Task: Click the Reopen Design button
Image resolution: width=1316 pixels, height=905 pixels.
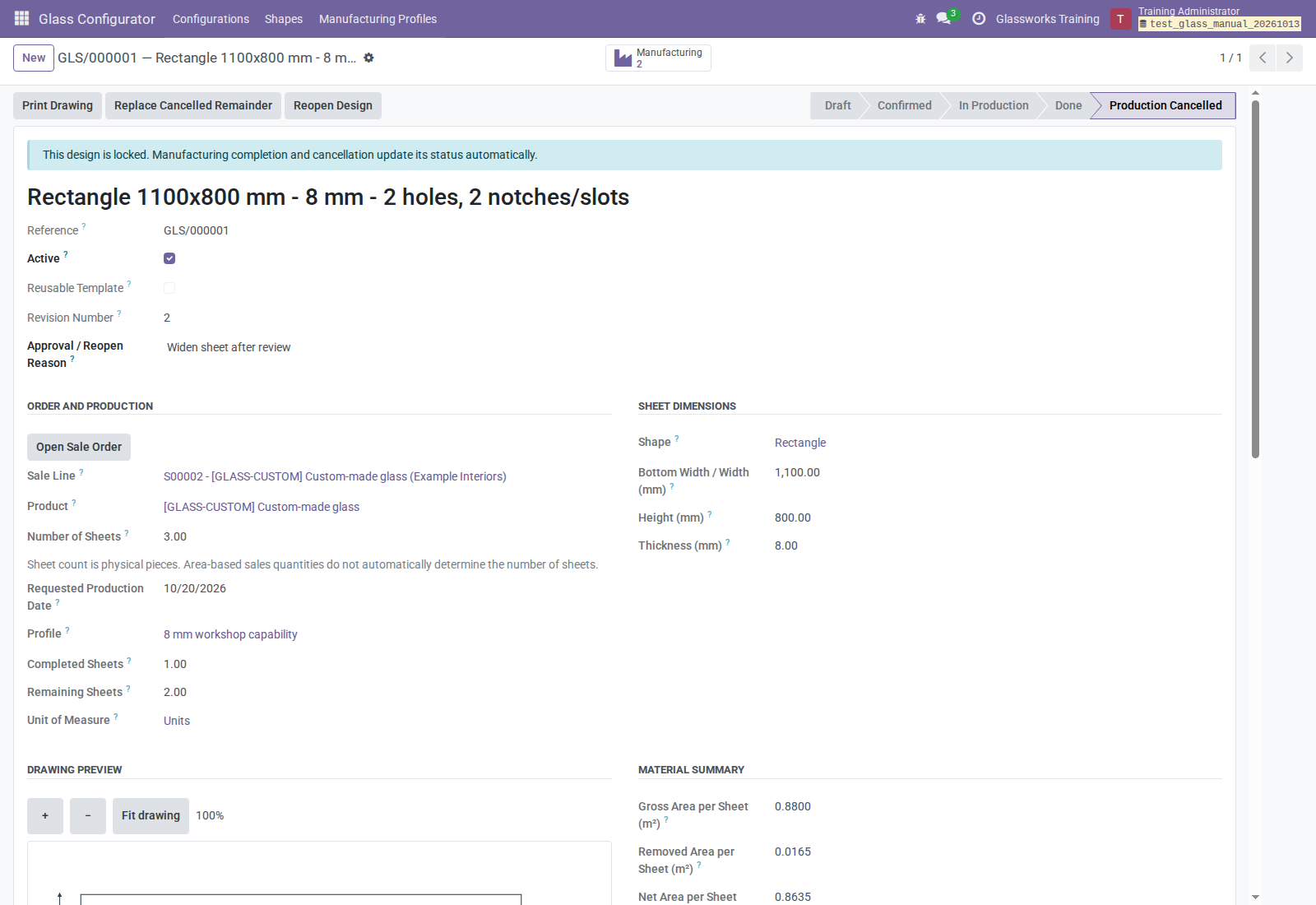Action: (x=333, y=105)
